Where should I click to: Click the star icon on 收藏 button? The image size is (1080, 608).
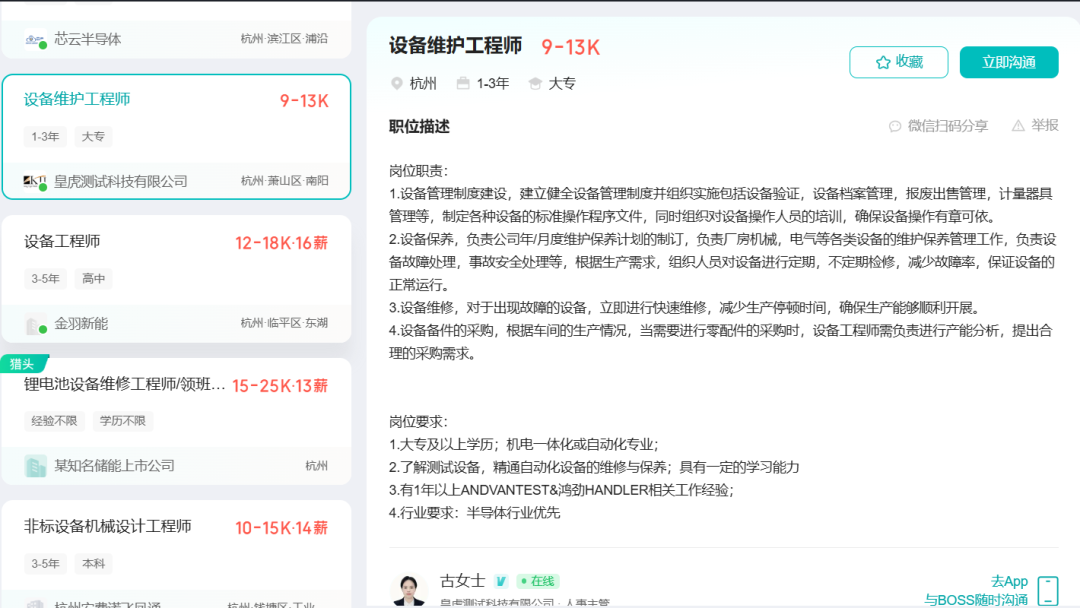[883, 62]
